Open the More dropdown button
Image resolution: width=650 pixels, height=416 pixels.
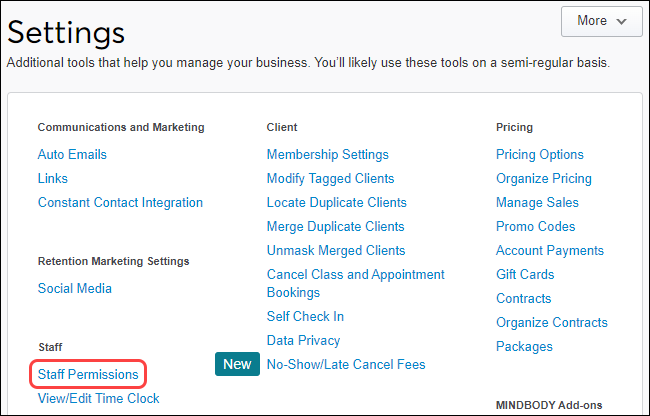[601, 20]
